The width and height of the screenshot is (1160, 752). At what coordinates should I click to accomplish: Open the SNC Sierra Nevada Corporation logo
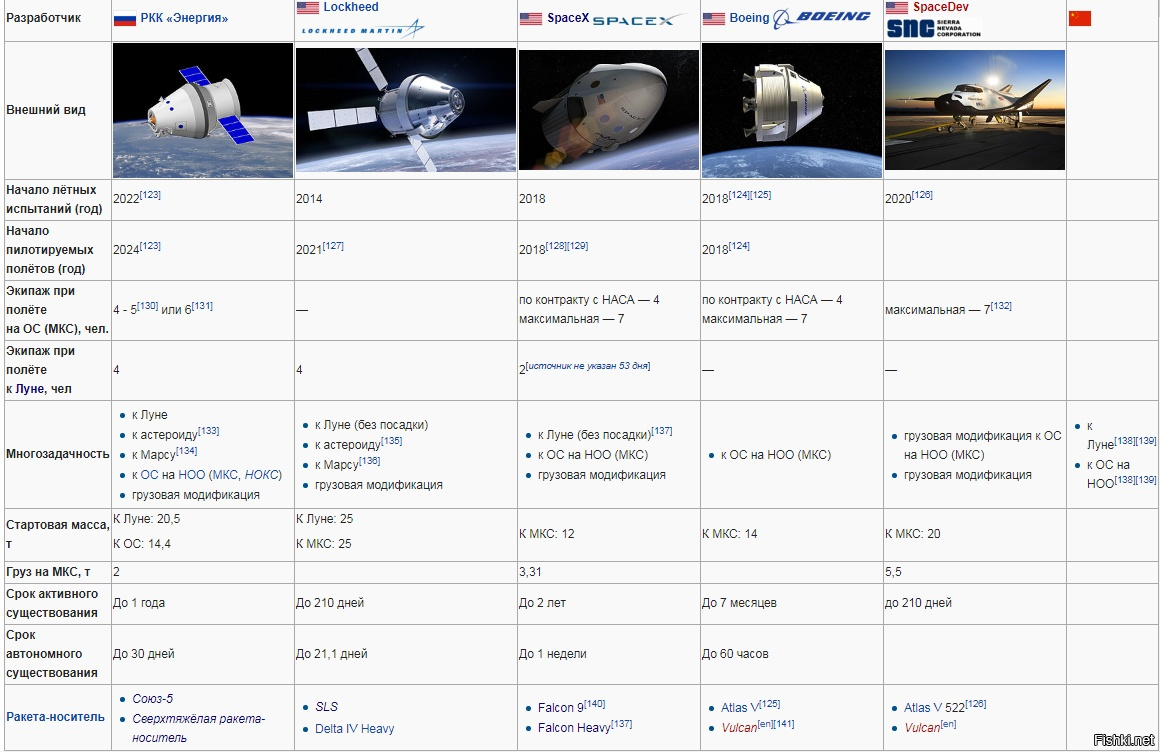[x=934, y=28]
